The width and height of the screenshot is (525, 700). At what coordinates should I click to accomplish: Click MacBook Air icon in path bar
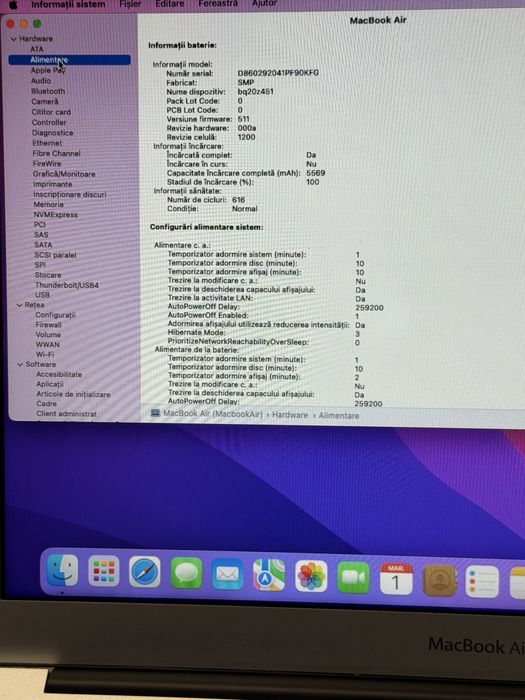click(x=155, y=412)
